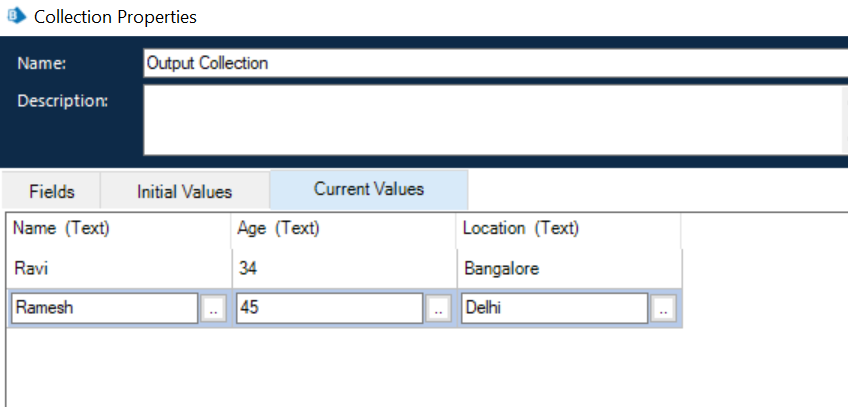Open the Initial Values tab
The height and width of the screenshot is (407, 848).
[185, 191]
